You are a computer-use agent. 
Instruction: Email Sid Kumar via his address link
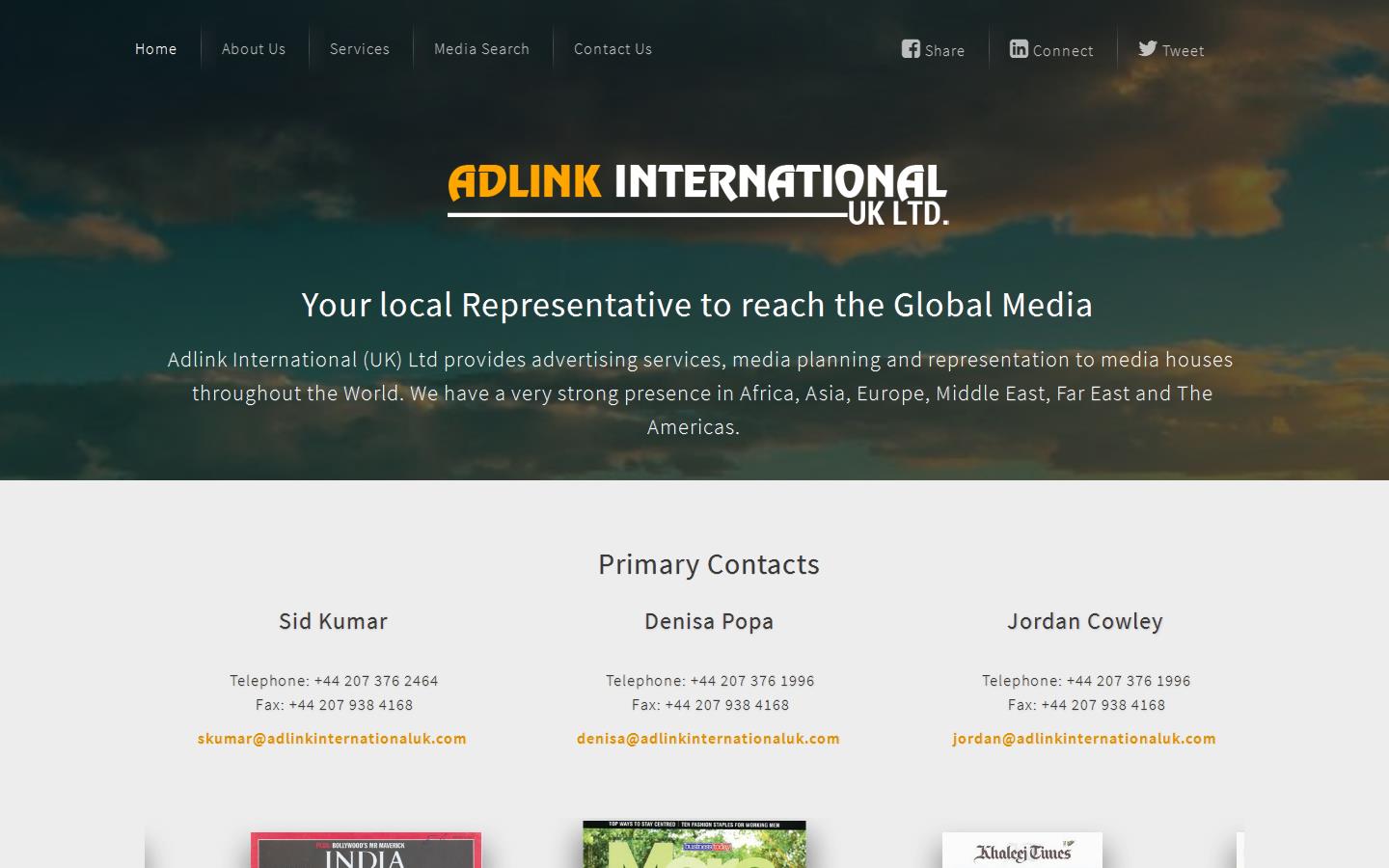[x=332, y=739]
